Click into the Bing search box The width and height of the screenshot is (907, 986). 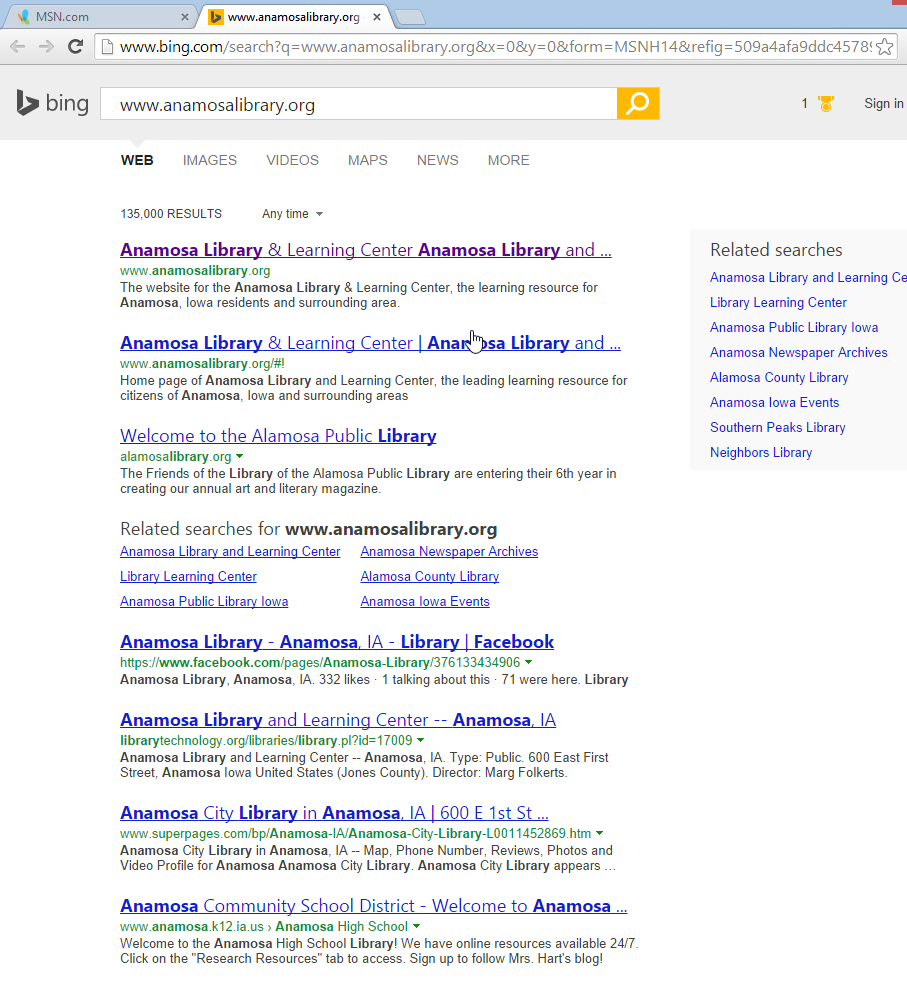coord(359,104)
